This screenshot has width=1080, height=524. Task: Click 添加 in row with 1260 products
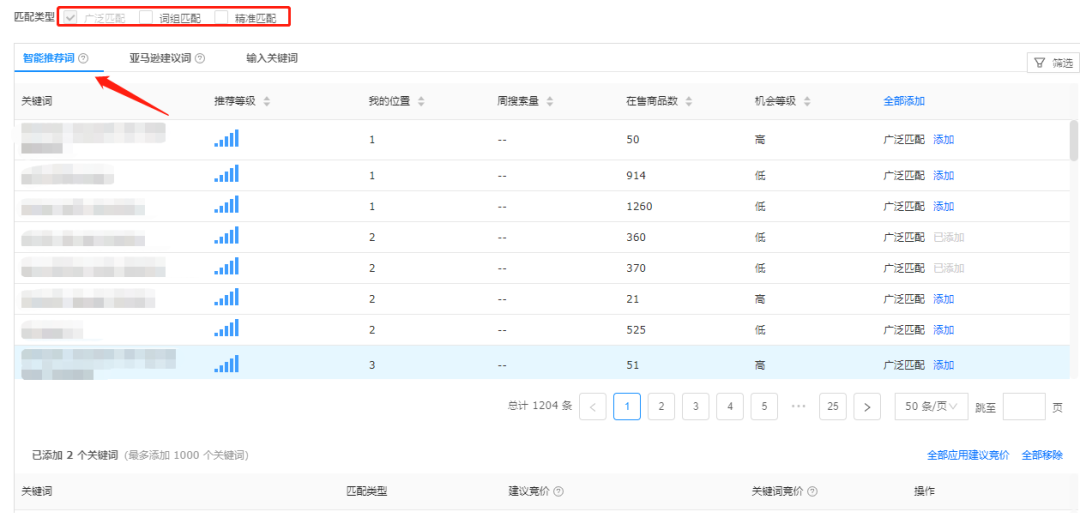pyautogui.click(x=944, y=206)
